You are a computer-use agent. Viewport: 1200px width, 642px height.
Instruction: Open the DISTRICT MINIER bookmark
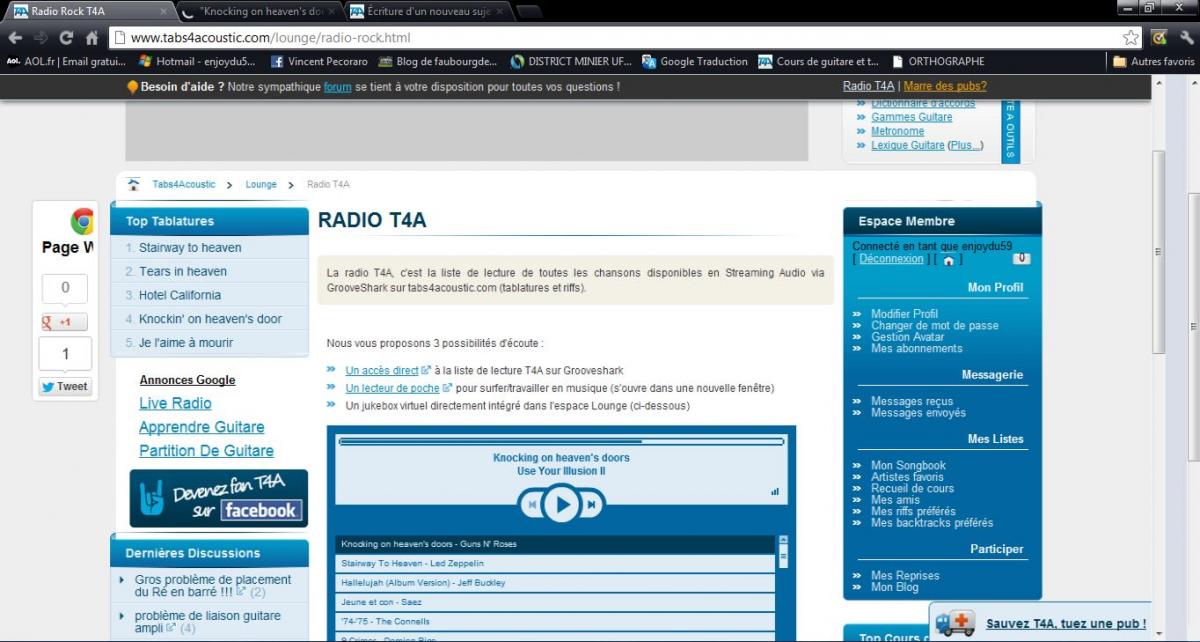569,61
